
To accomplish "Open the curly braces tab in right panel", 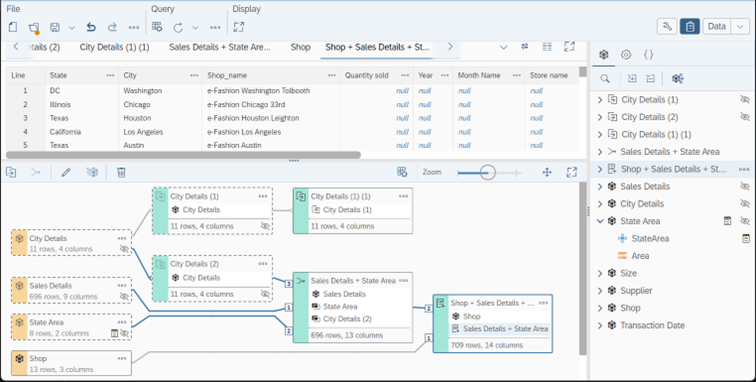I will [648, 55].
